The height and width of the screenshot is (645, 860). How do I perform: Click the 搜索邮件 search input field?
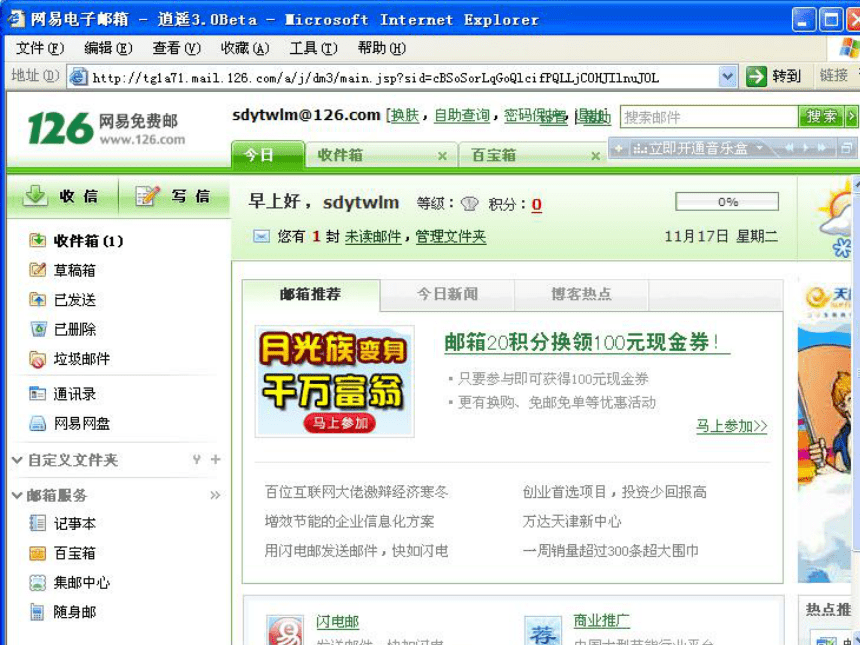click(x=709, y=117)
